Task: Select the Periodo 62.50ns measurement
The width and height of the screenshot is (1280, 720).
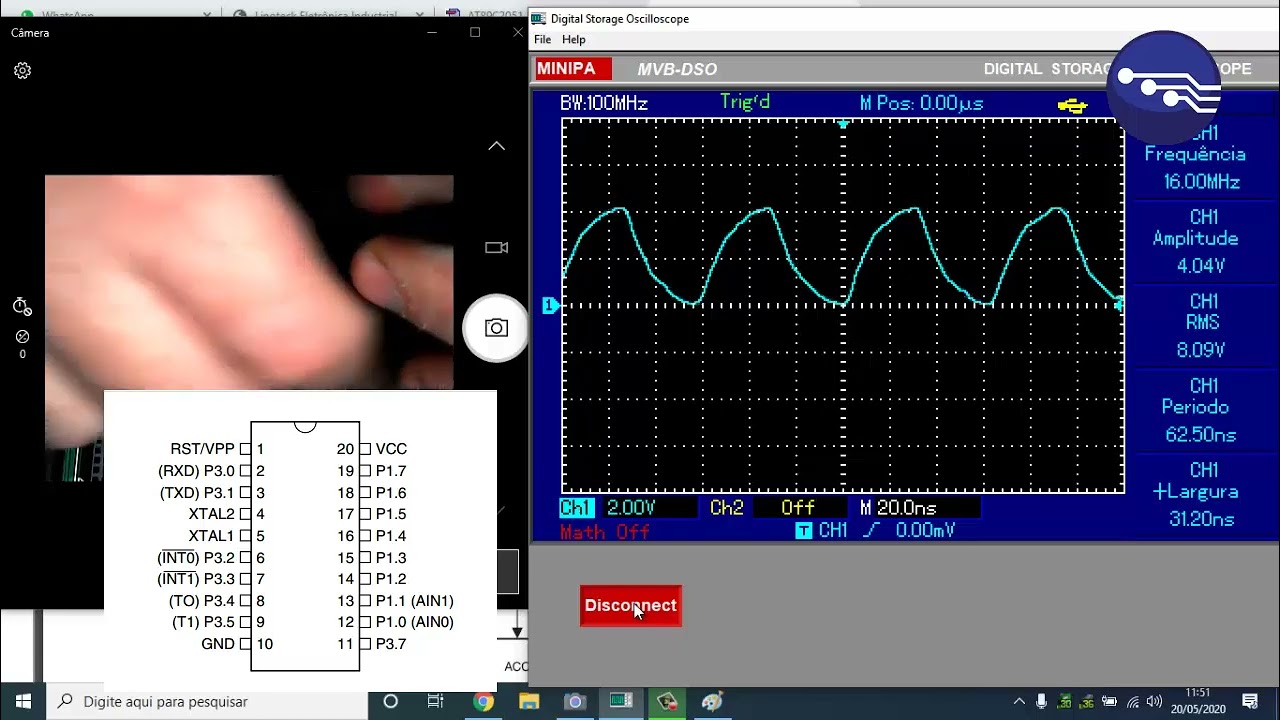Action: [x=1200, y=410]
